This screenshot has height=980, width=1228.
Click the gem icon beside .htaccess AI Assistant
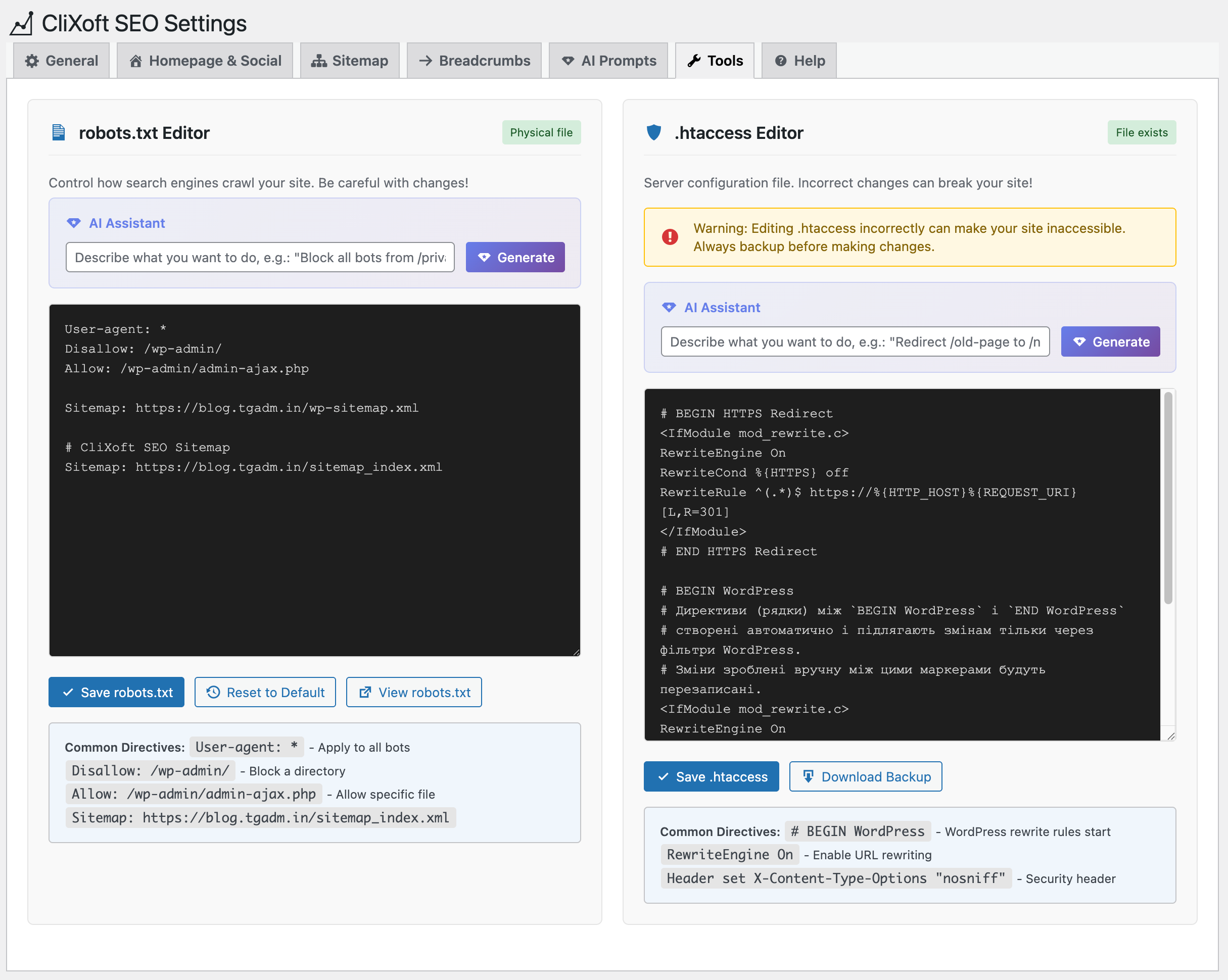[669, 308]
